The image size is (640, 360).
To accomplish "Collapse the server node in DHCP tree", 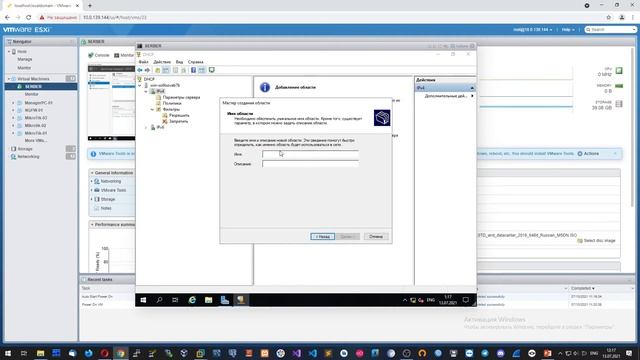I will pyautogui.click(x=140, y=85).
